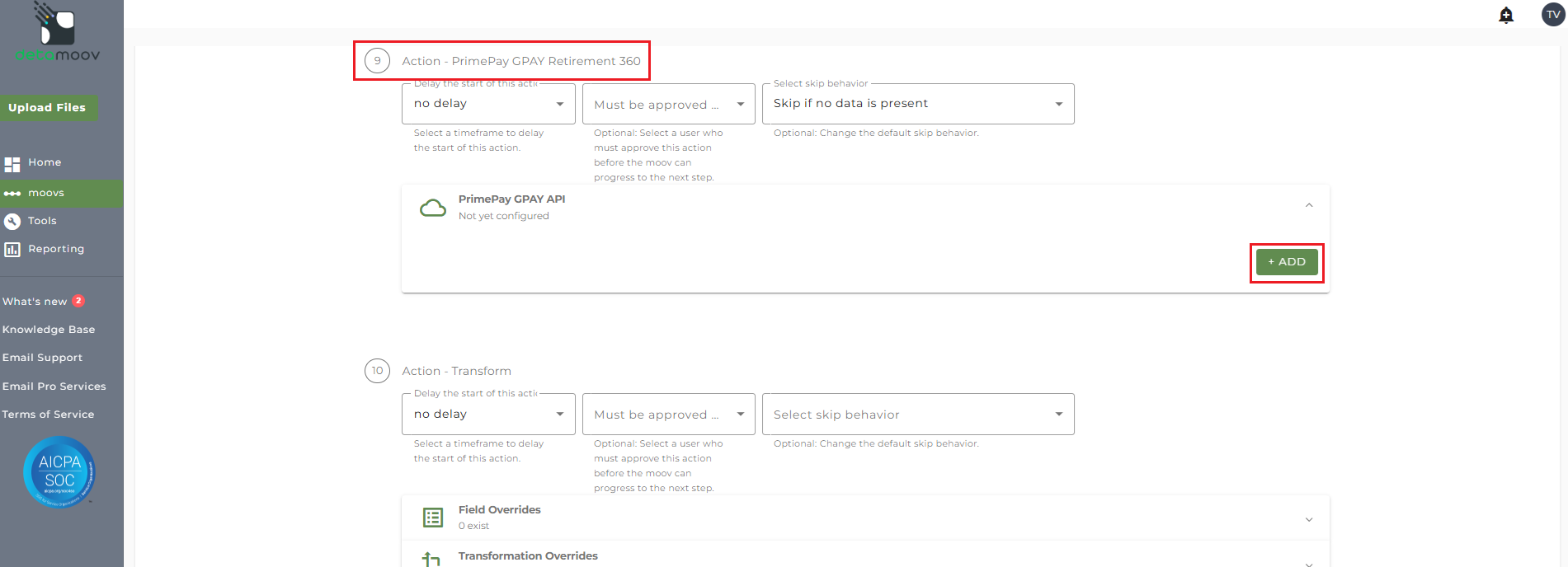Open What's new notifications link

click(35, 302)
